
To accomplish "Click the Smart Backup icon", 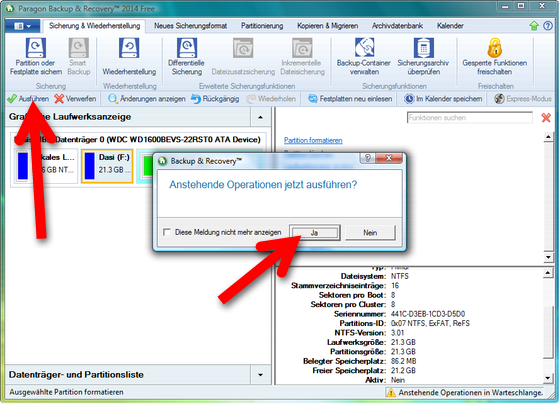I will [x=79, y=48].
